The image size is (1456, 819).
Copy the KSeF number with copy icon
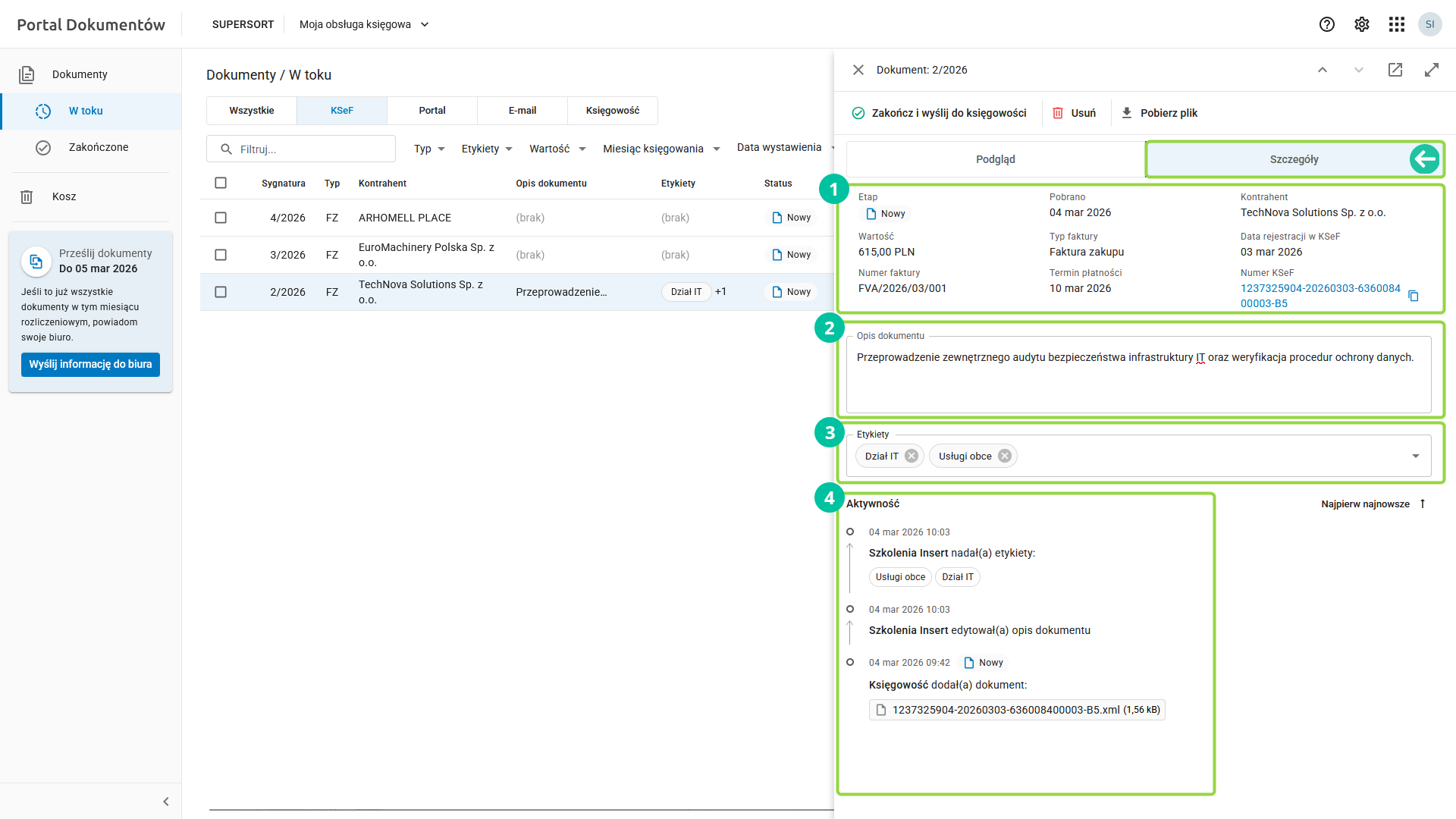(x=1413, y=296)
